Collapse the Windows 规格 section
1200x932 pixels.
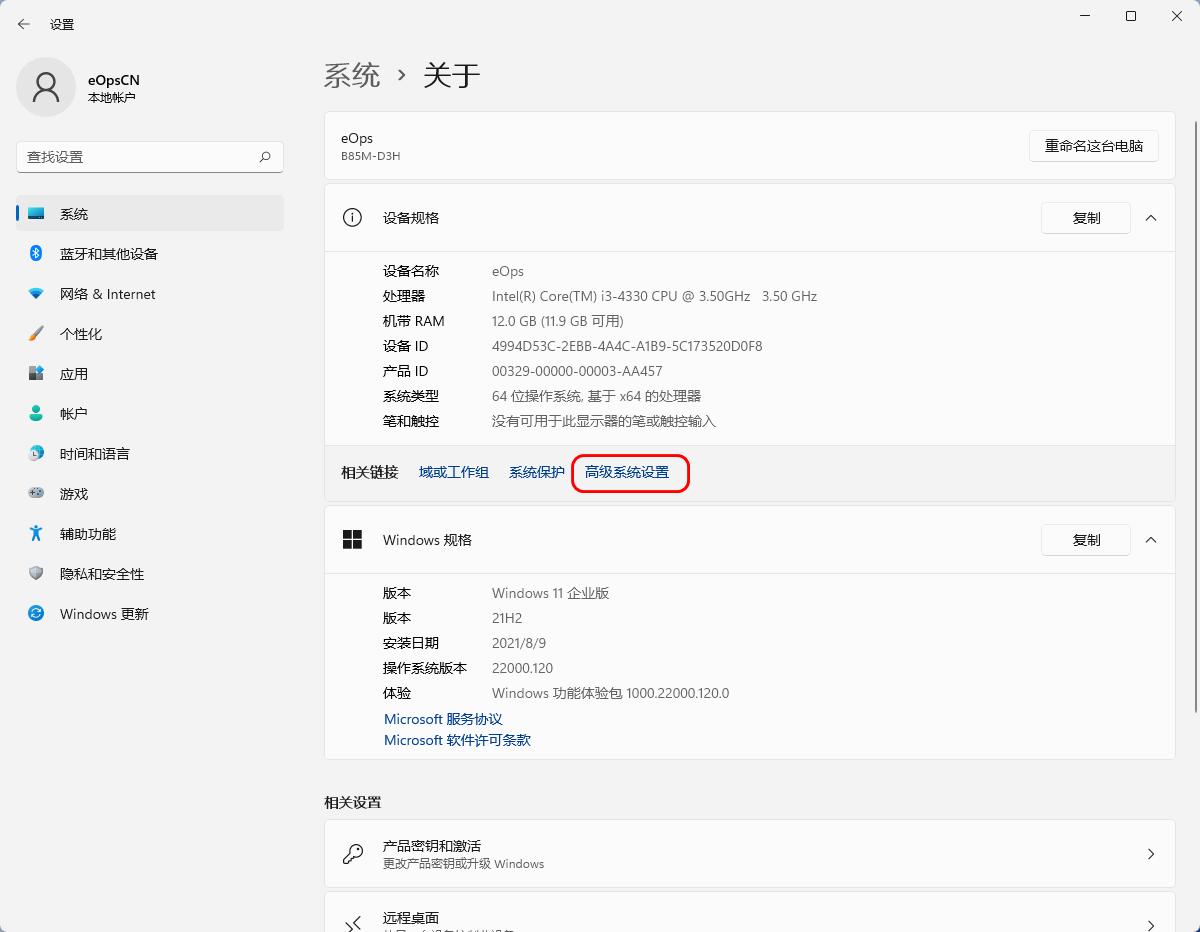click(1151, 539)
